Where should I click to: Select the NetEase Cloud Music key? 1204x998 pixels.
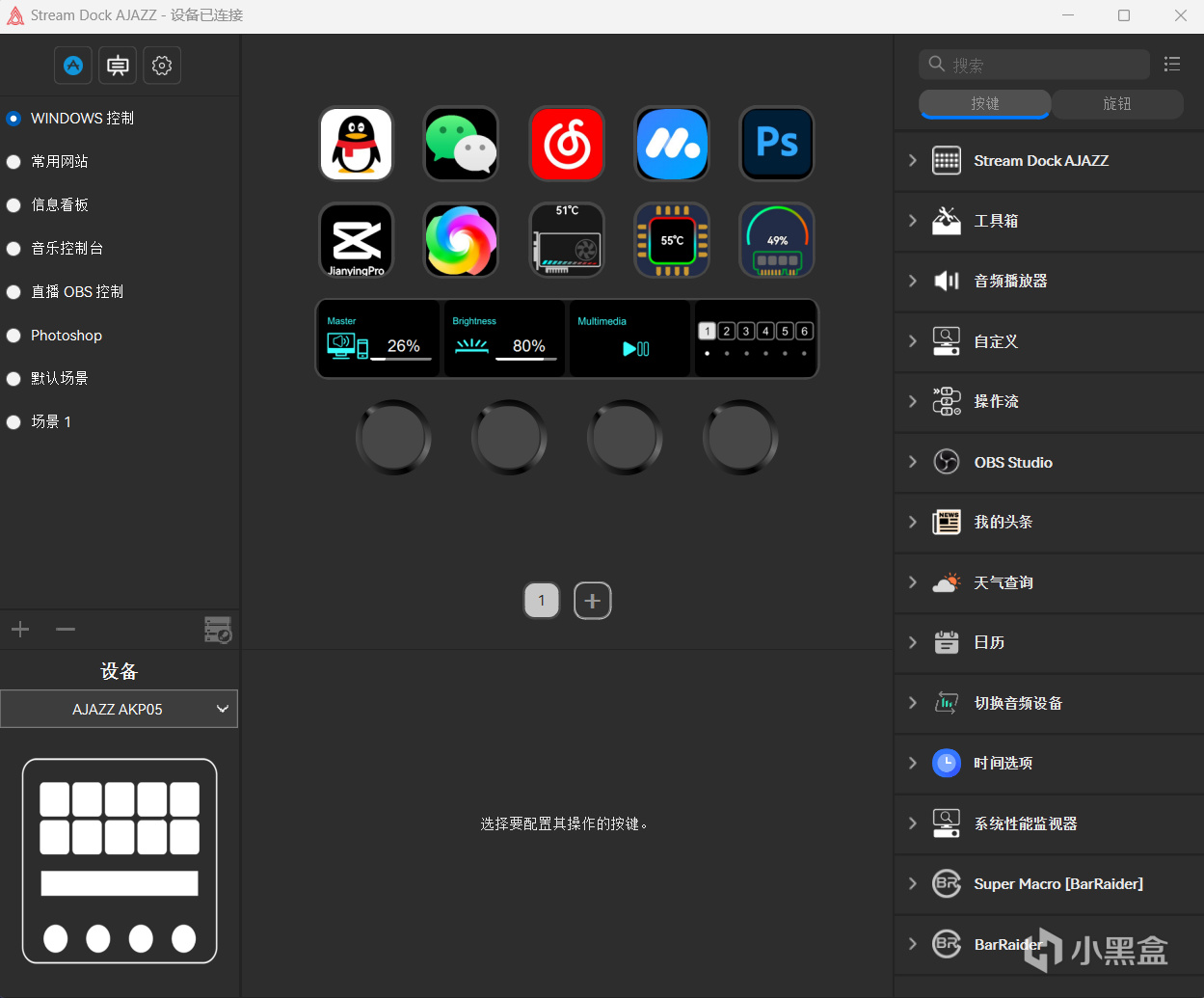tap(567, 144)
